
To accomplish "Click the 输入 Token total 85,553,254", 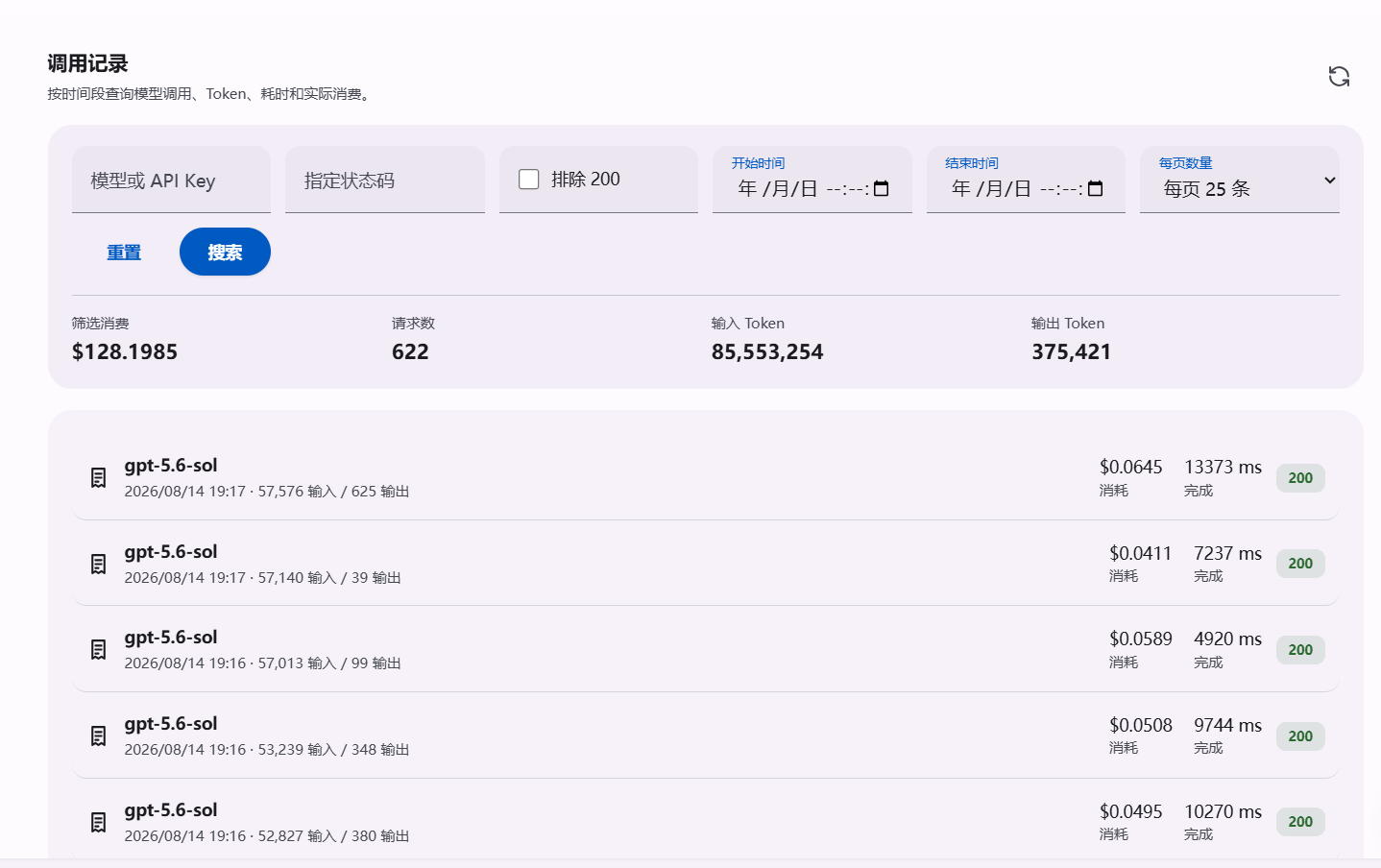I will [x=767, y=352].
